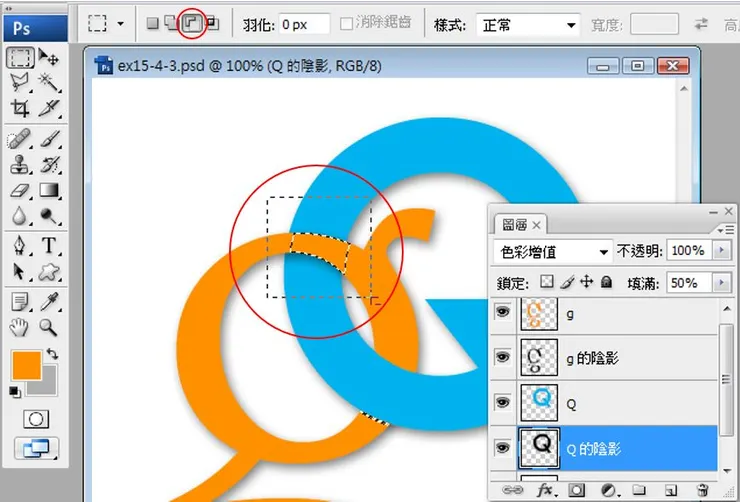Viewport: 740px width, 502px height.
Task: Add a layer mask
Action: tap(576, 490)
